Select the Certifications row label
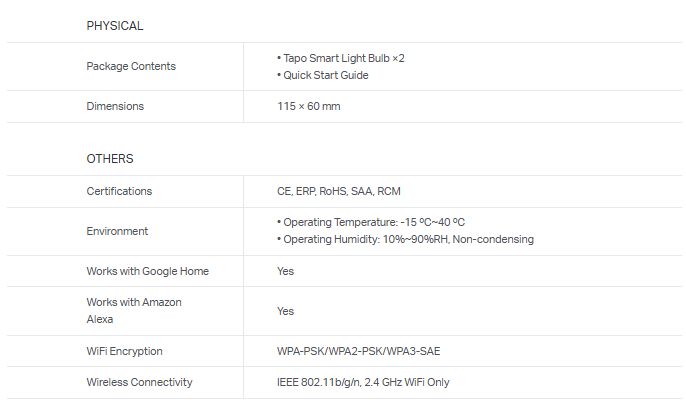Viewport: 686px width, 414px height. pyautogui.click(x=119, y=191)
